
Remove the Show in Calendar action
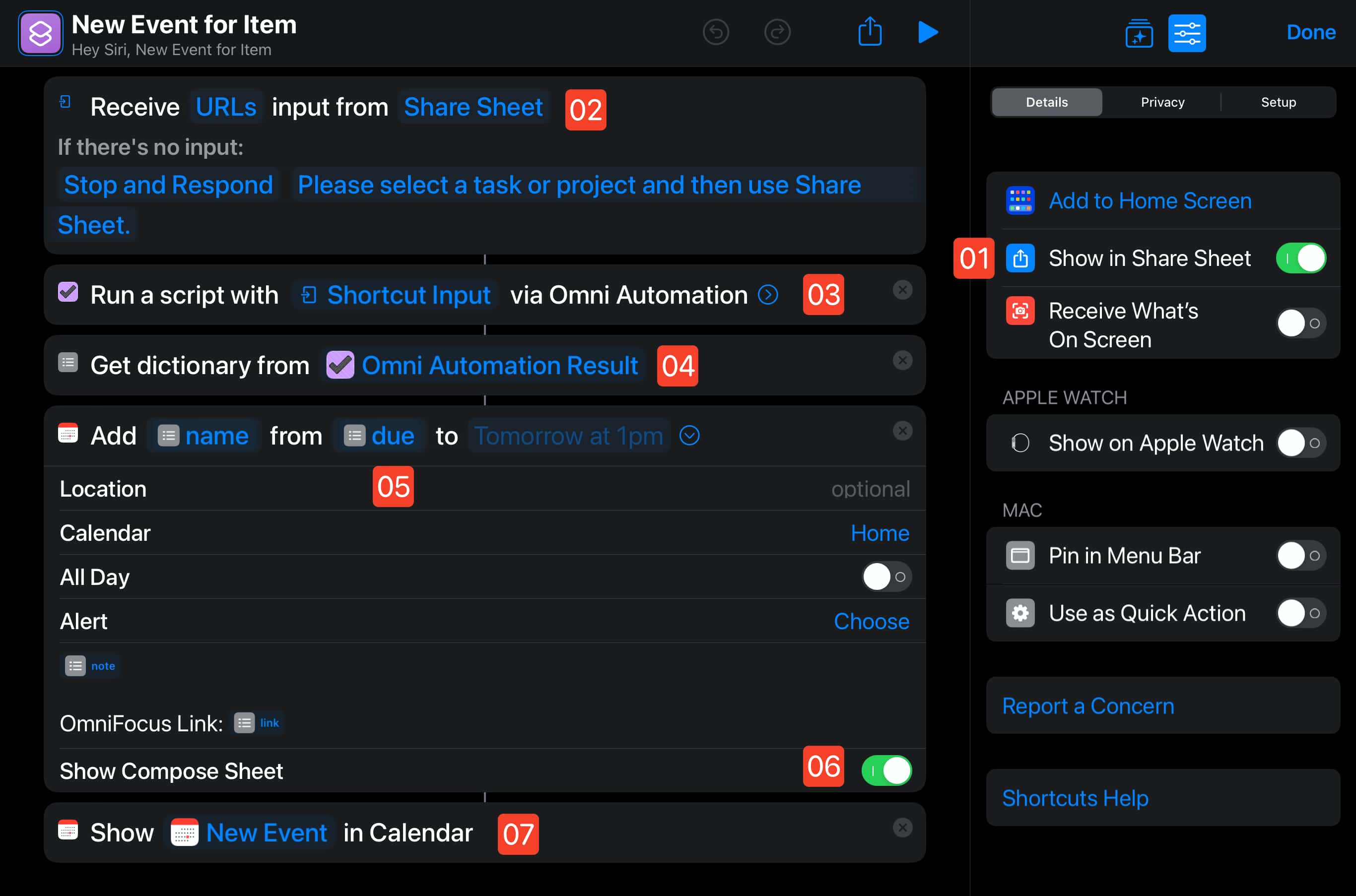tap(902, 828)
